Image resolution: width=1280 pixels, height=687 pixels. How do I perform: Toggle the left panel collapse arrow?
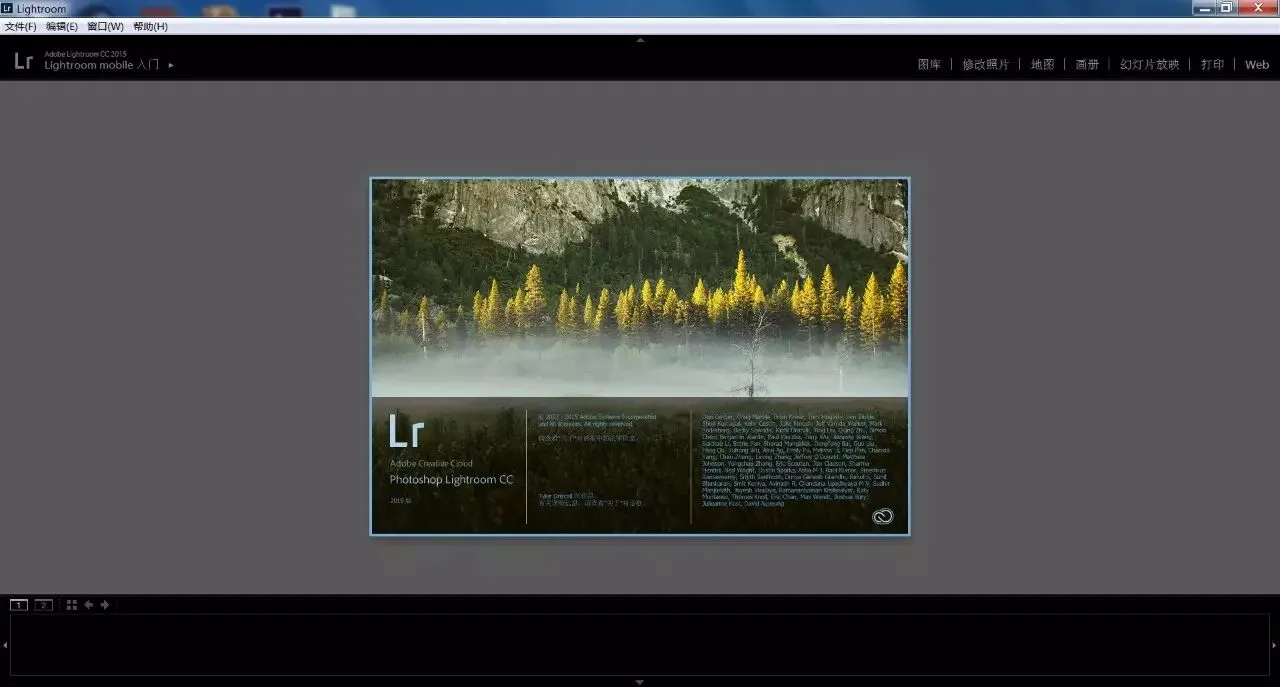pyautogui.click(x=4, y=645)
